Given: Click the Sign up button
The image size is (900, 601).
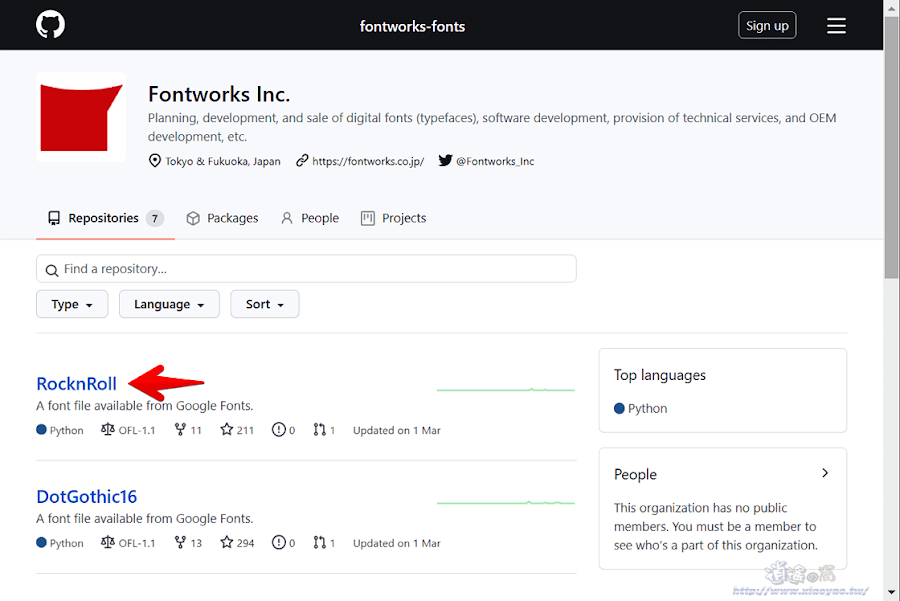Looking at the screenshot, I should pyautogui.click(x=767, y=26).
